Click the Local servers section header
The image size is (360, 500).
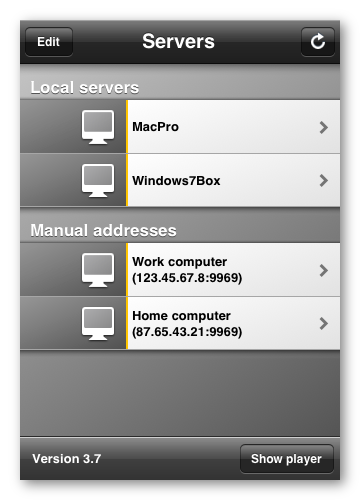click(85, 88)
